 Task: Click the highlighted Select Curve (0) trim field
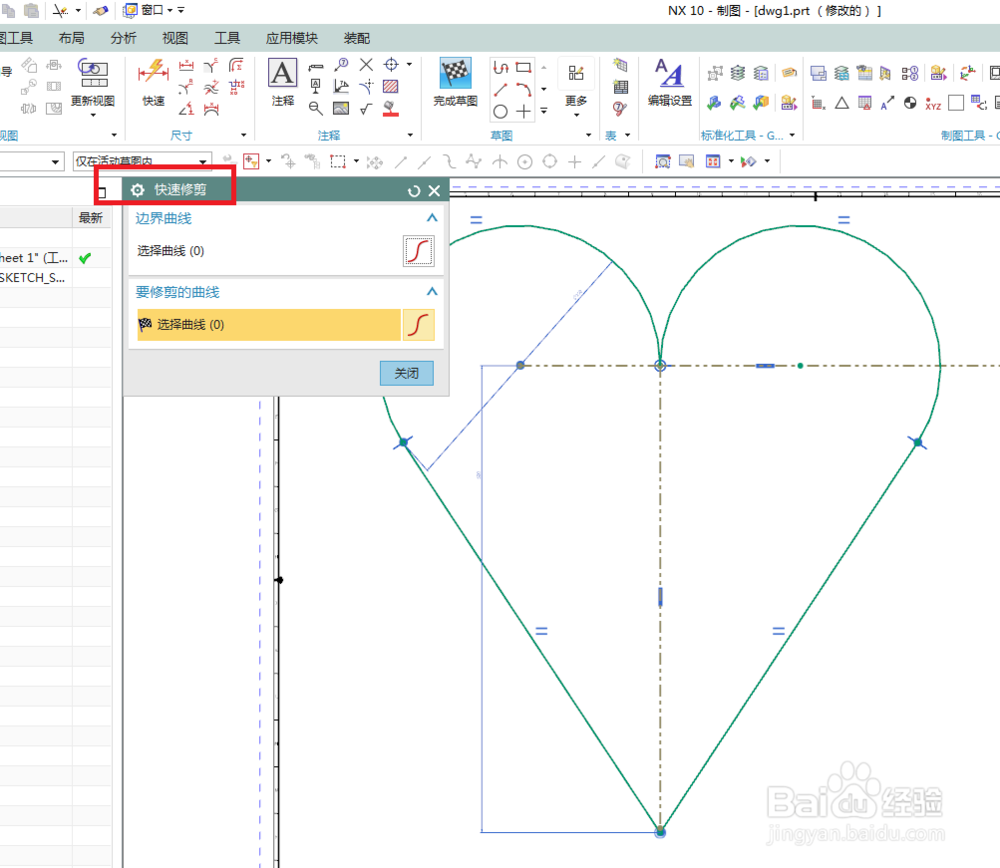click(269, 325)
